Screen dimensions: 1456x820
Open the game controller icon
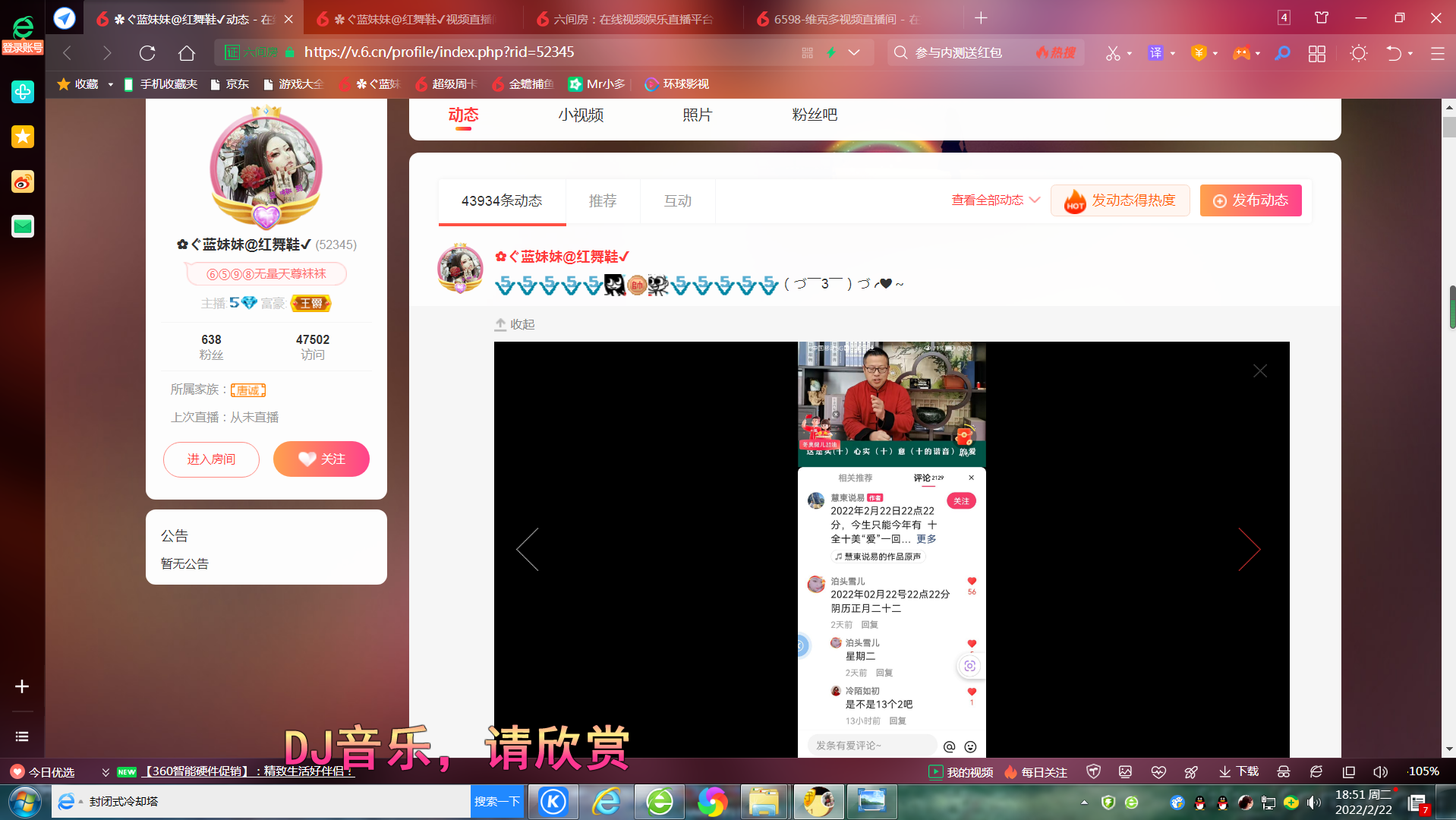(x=1241, y=52)
